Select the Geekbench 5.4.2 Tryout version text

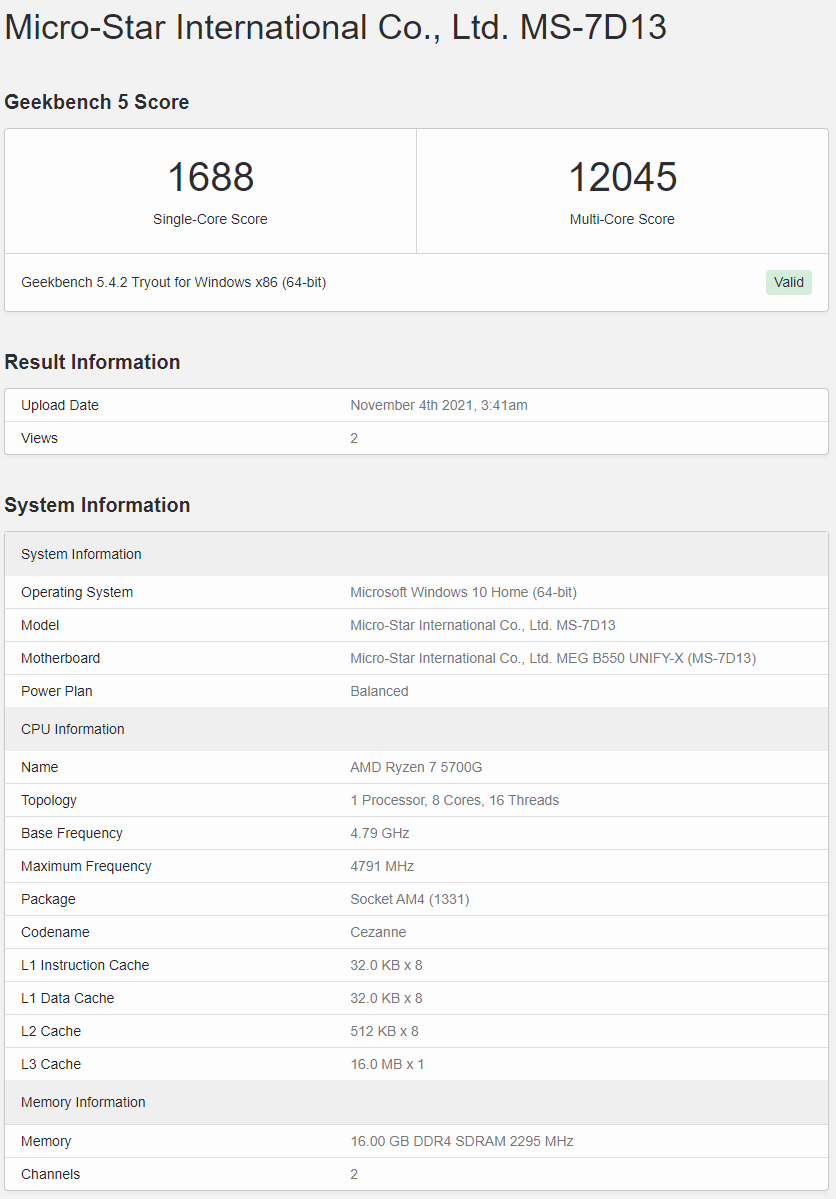(173, 282)
